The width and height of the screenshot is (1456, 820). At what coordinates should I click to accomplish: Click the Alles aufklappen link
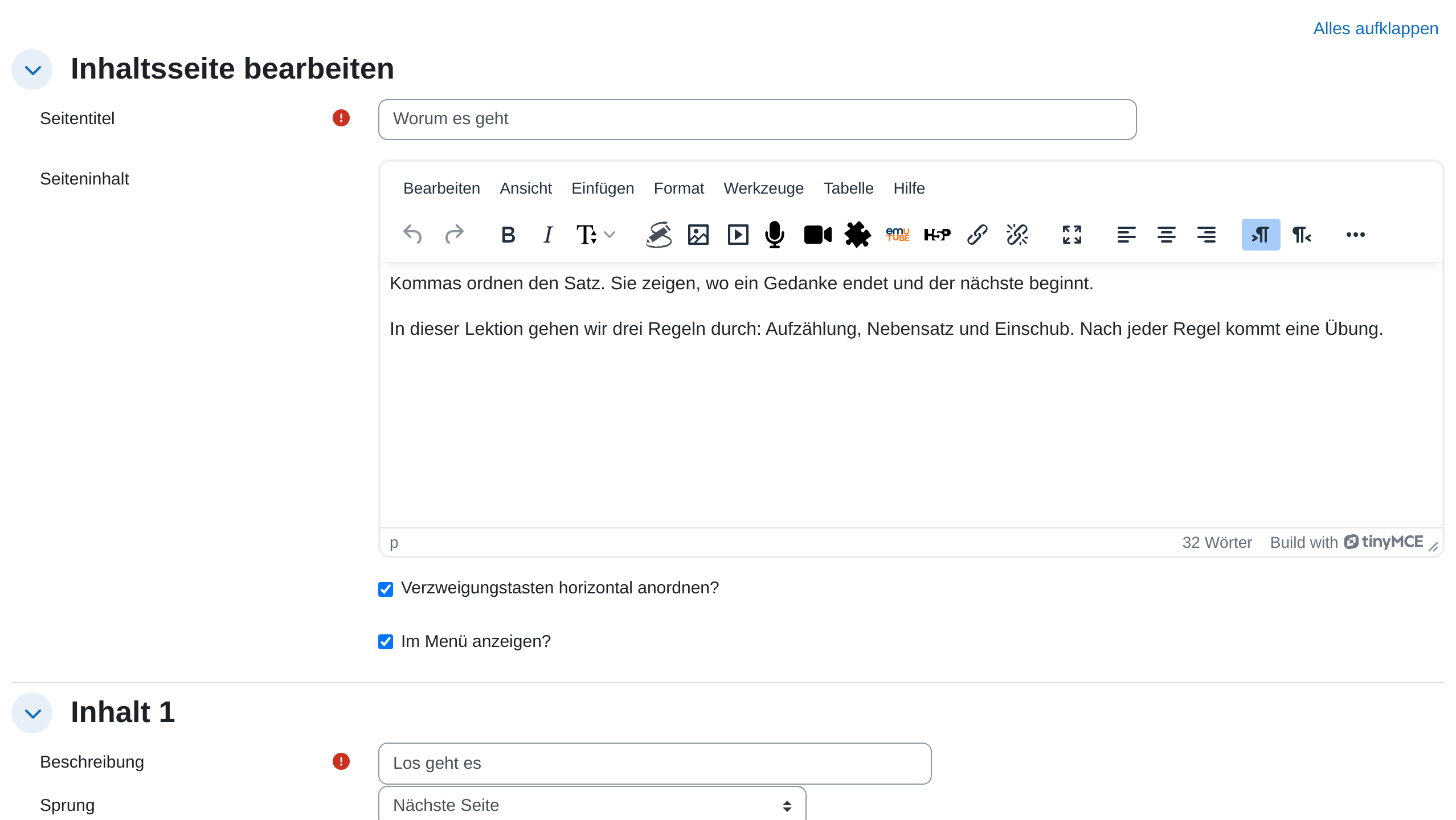(1376, 28)
